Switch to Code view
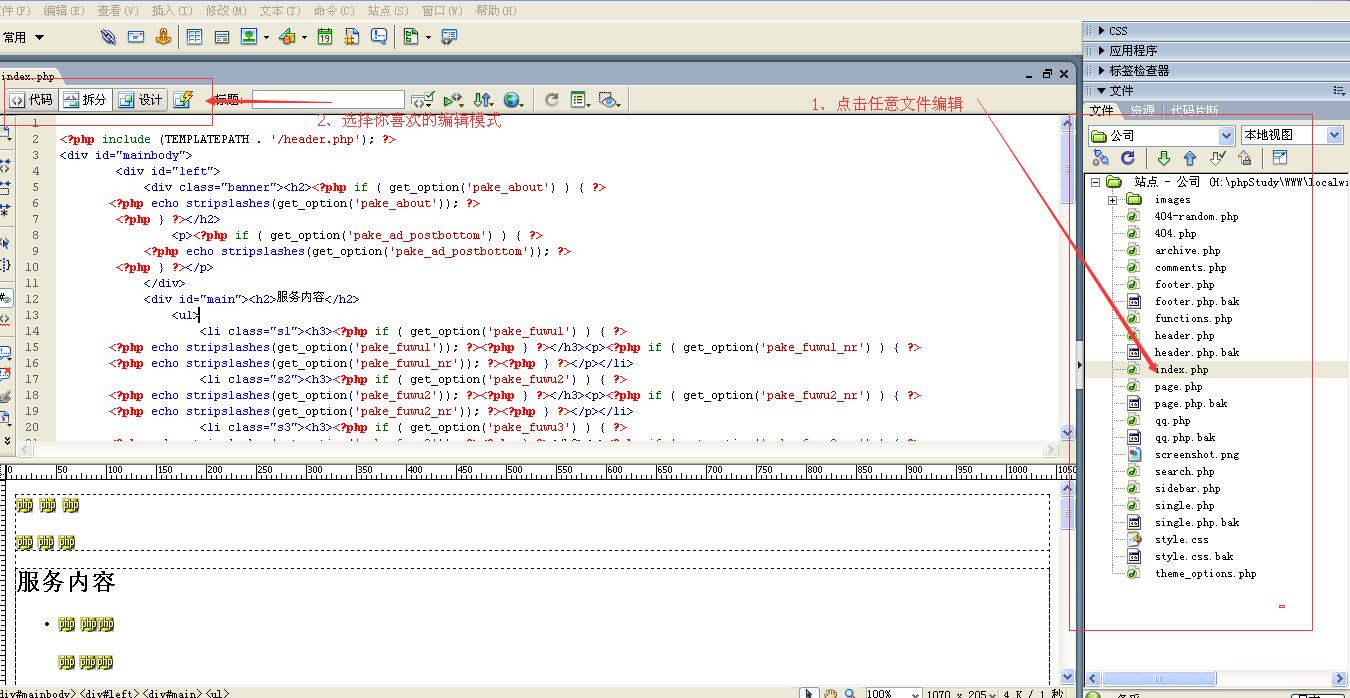 [x=31, y=99]
